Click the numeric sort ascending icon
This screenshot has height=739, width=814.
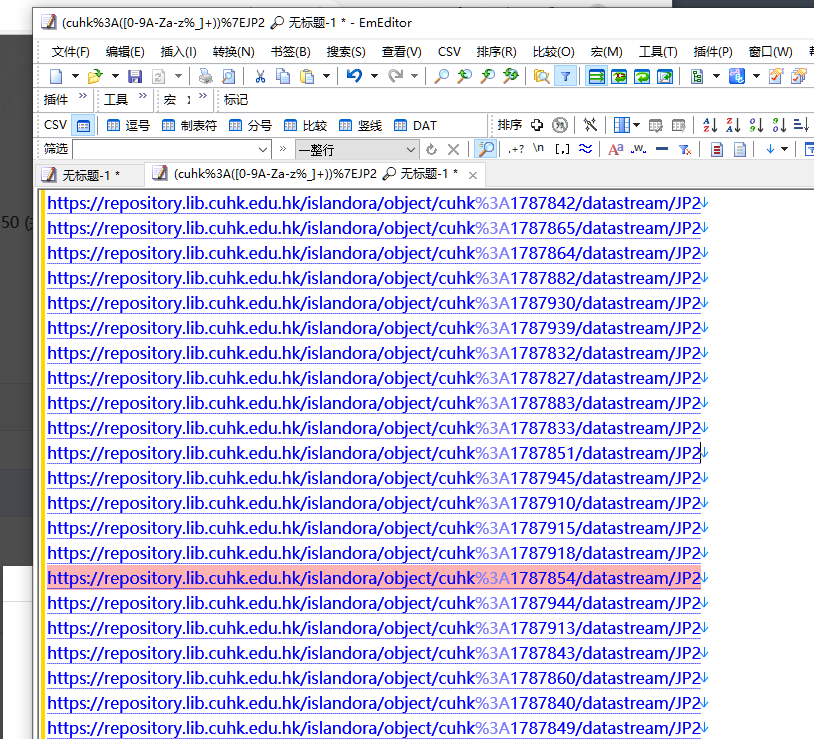756,125
